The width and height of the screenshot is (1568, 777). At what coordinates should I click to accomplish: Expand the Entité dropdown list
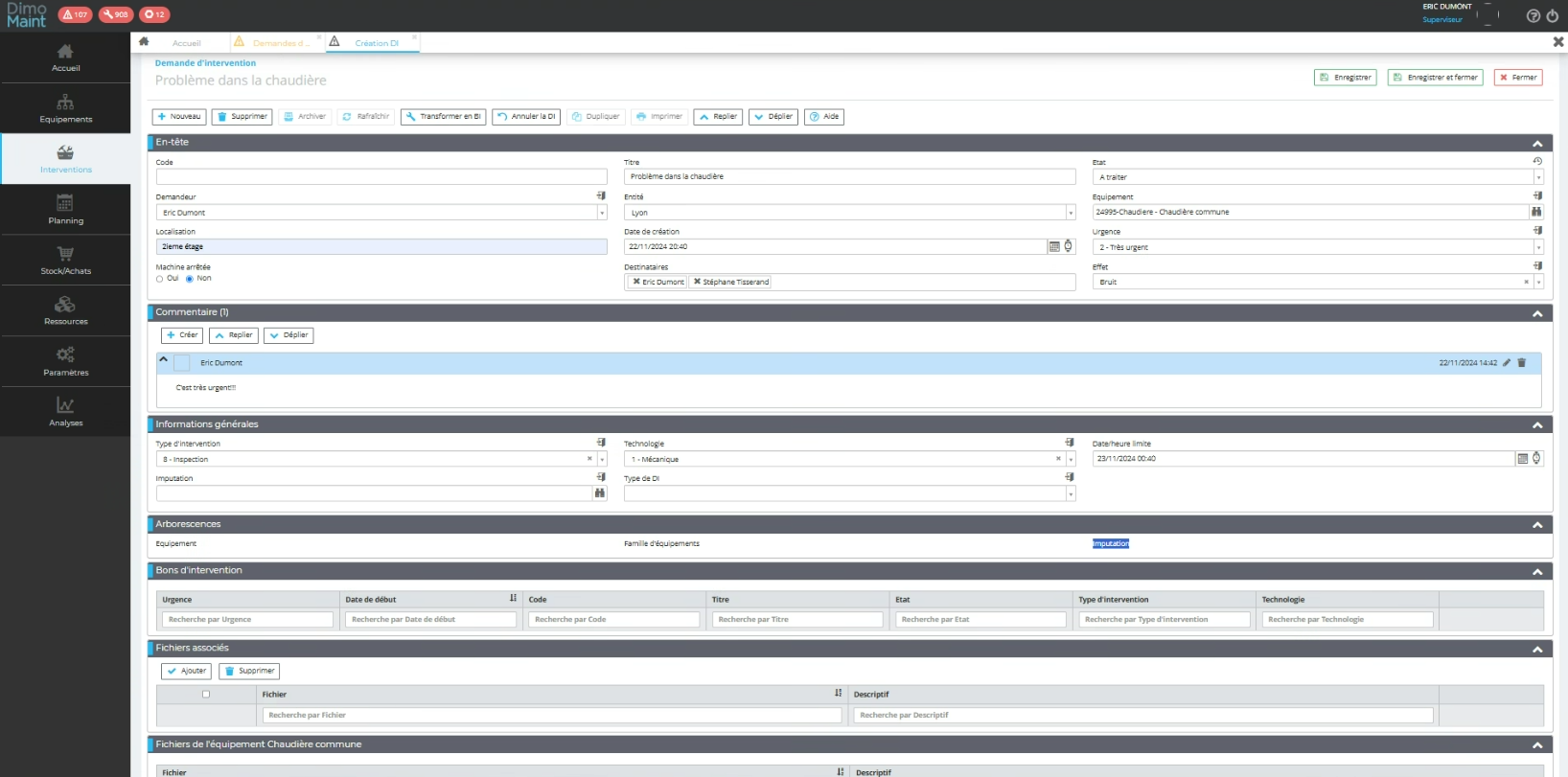point(1071,213)
